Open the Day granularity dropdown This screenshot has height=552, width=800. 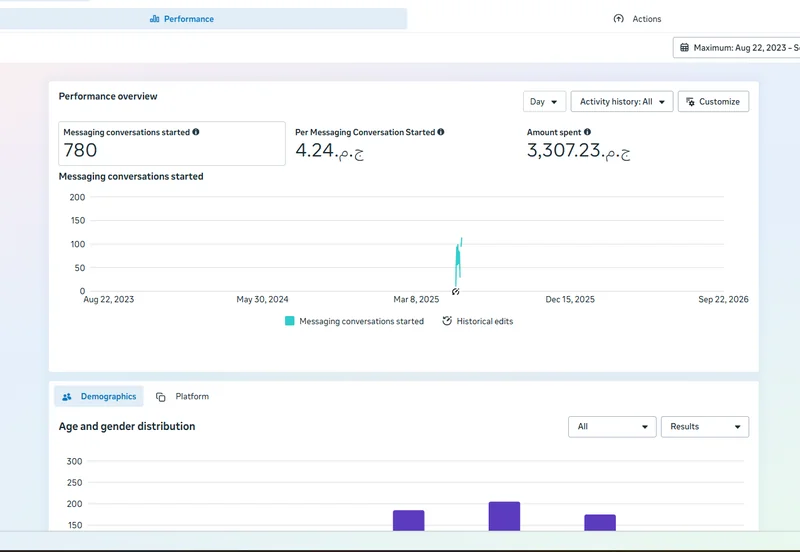544,102
